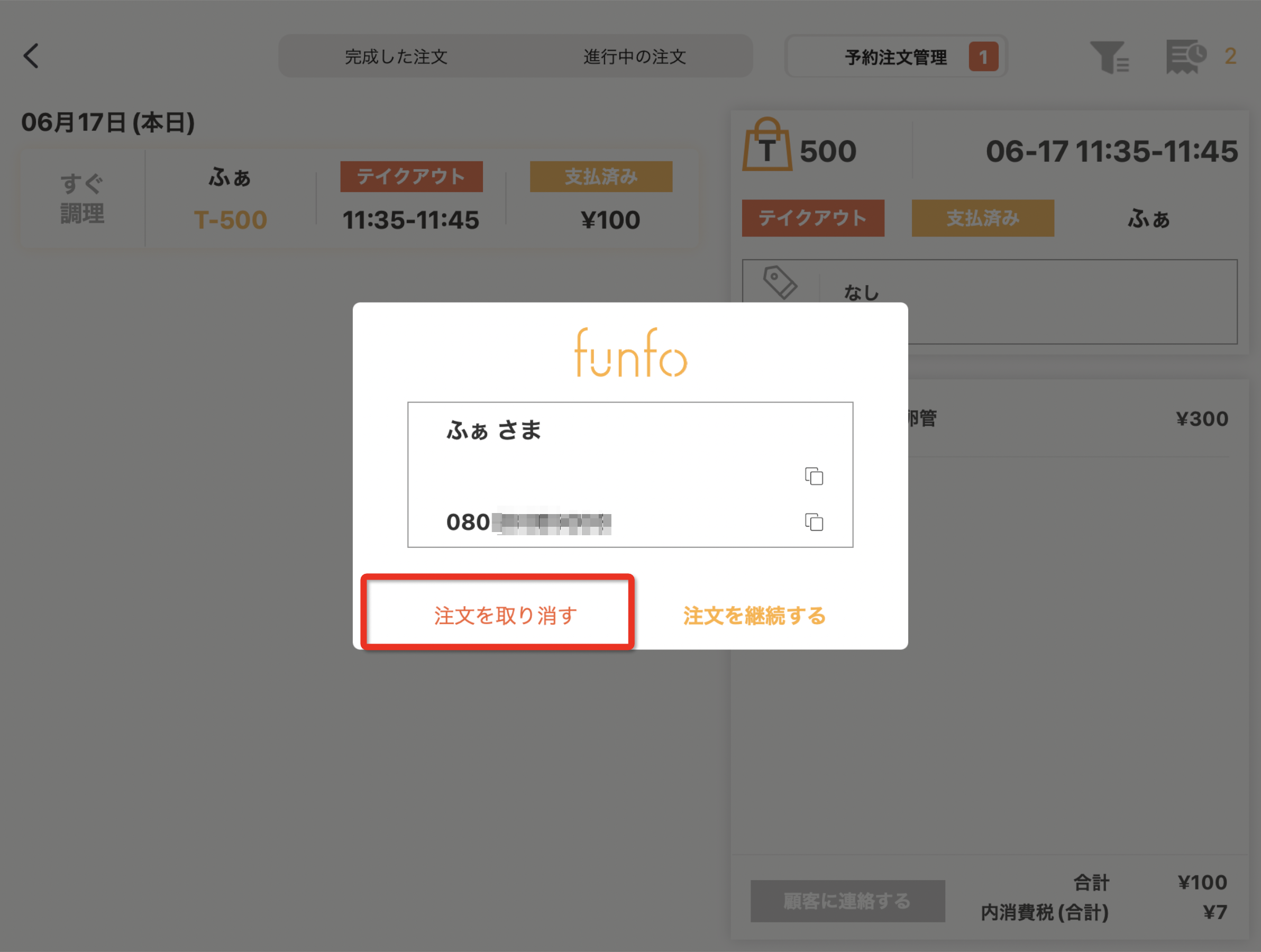
Task: Copy the phone number starting with 080
Action: pos(814,521)
